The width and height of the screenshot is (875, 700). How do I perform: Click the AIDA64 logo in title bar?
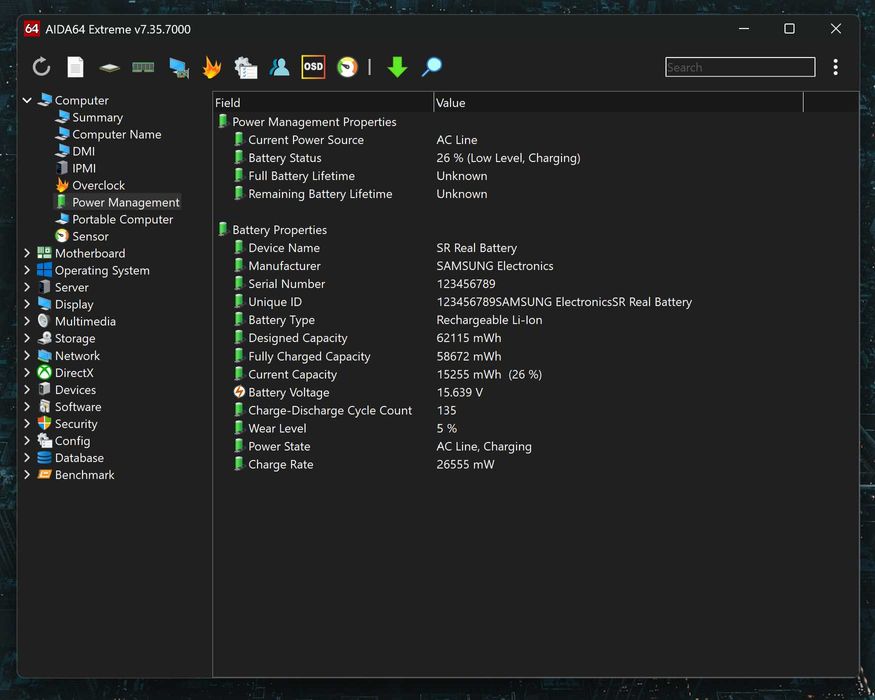32,28
